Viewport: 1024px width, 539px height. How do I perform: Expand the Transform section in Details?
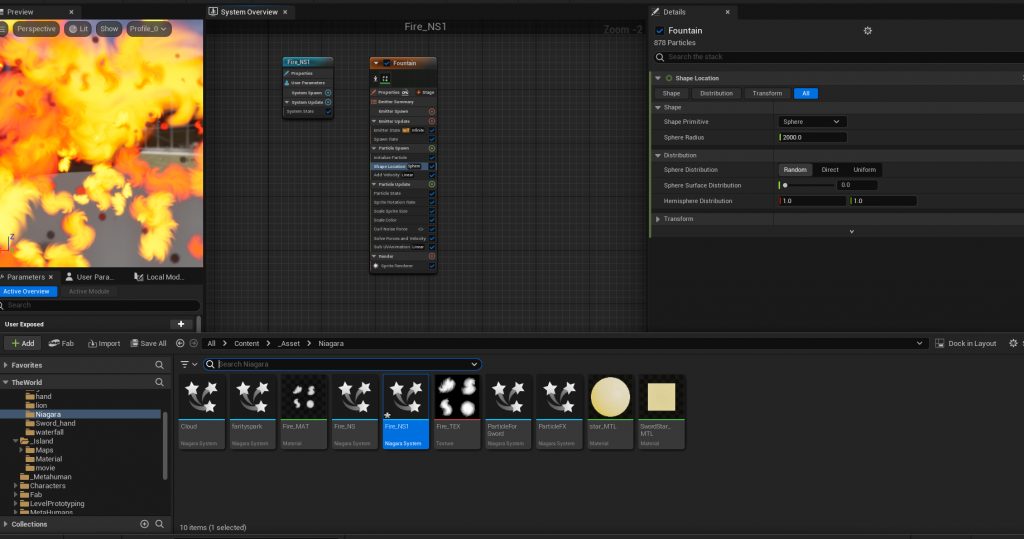(658, 218)
